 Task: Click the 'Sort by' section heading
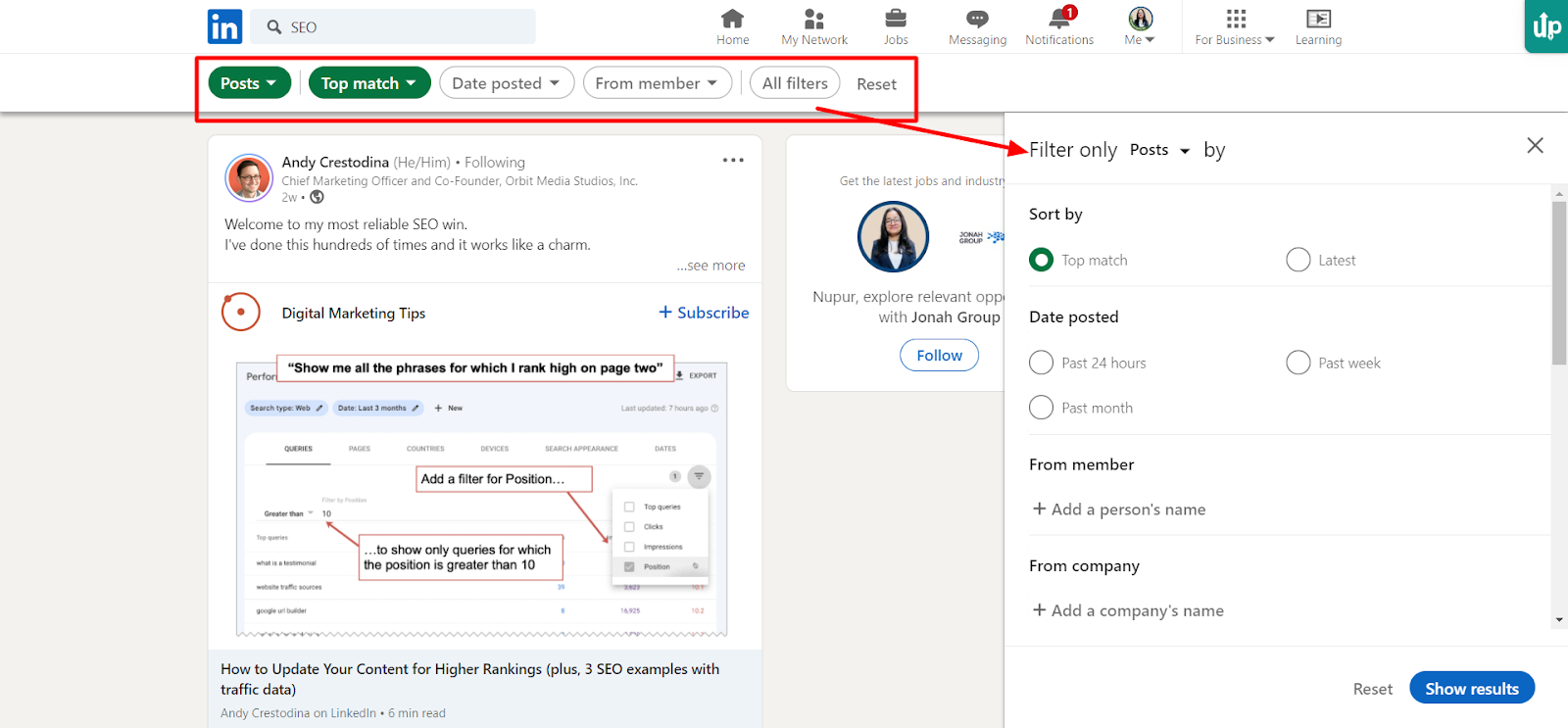click(1055, 214)
